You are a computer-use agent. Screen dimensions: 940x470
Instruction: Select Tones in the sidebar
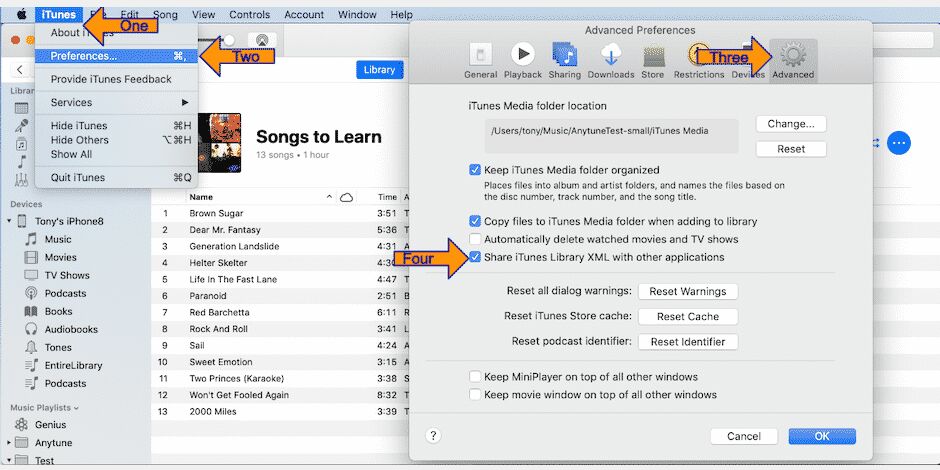[58, 347]
